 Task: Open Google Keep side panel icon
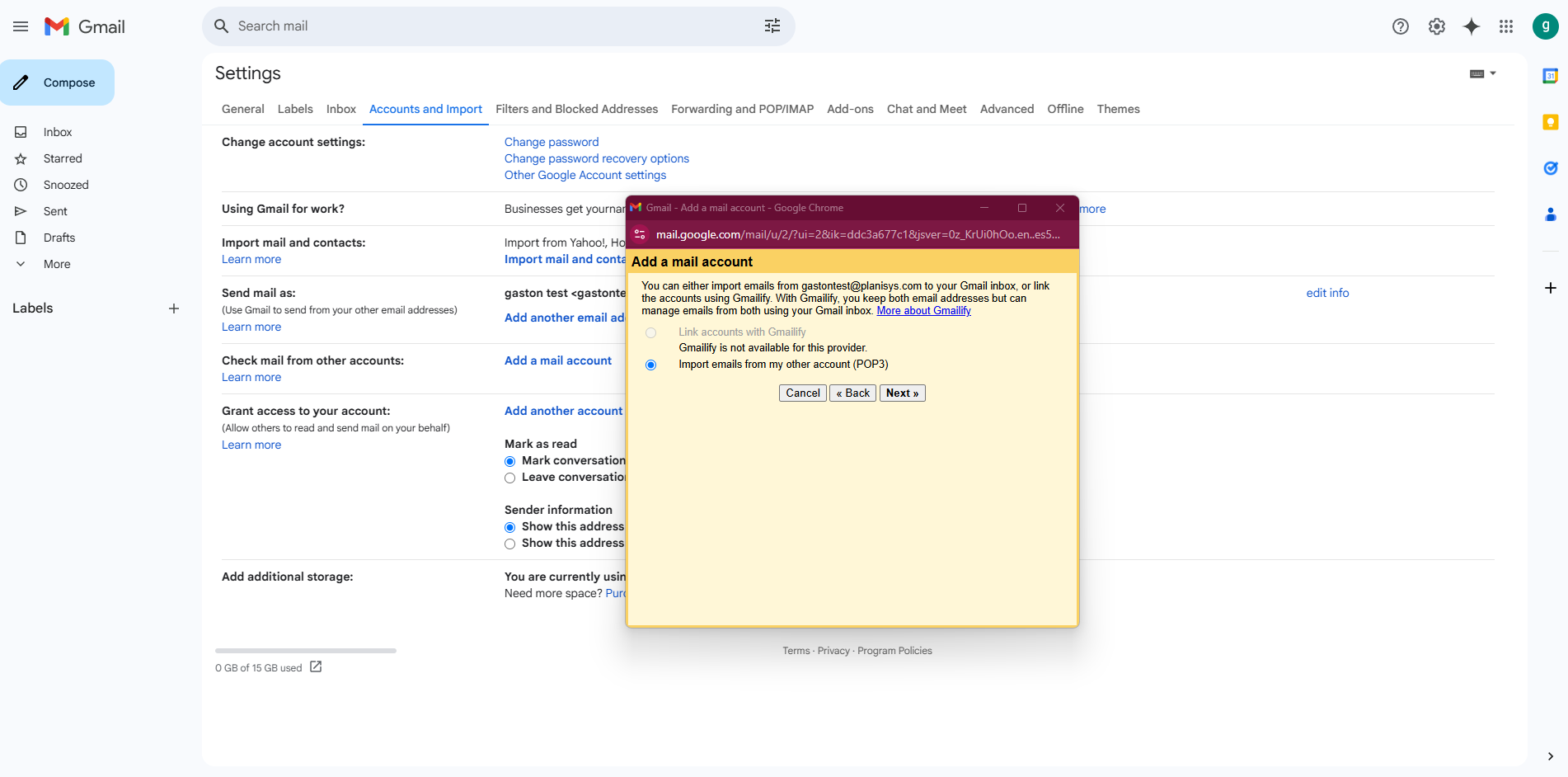pos(1550,122)
